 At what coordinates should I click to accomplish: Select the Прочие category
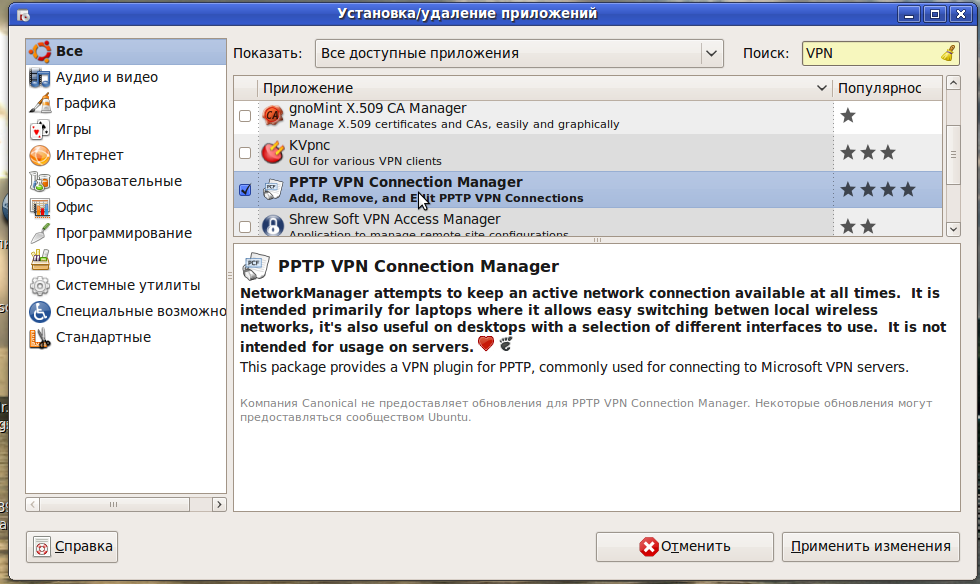coord(126,259)
